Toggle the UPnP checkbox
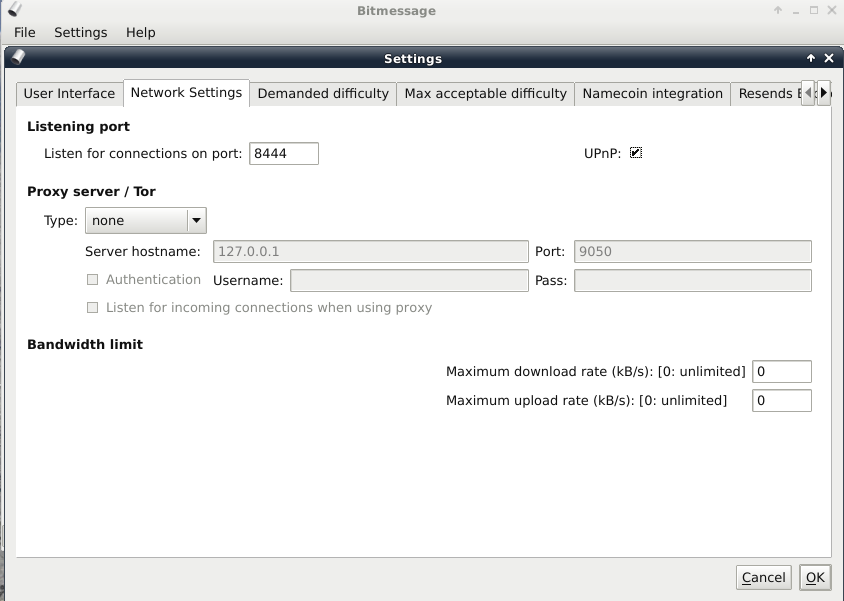Image resolution: width=844 pixels, height=601 pixels. (636, 153)
